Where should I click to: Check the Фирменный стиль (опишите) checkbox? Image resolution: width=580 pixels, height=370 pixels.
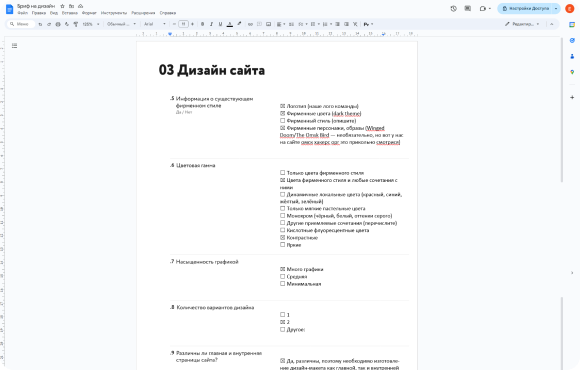[283, 121]
